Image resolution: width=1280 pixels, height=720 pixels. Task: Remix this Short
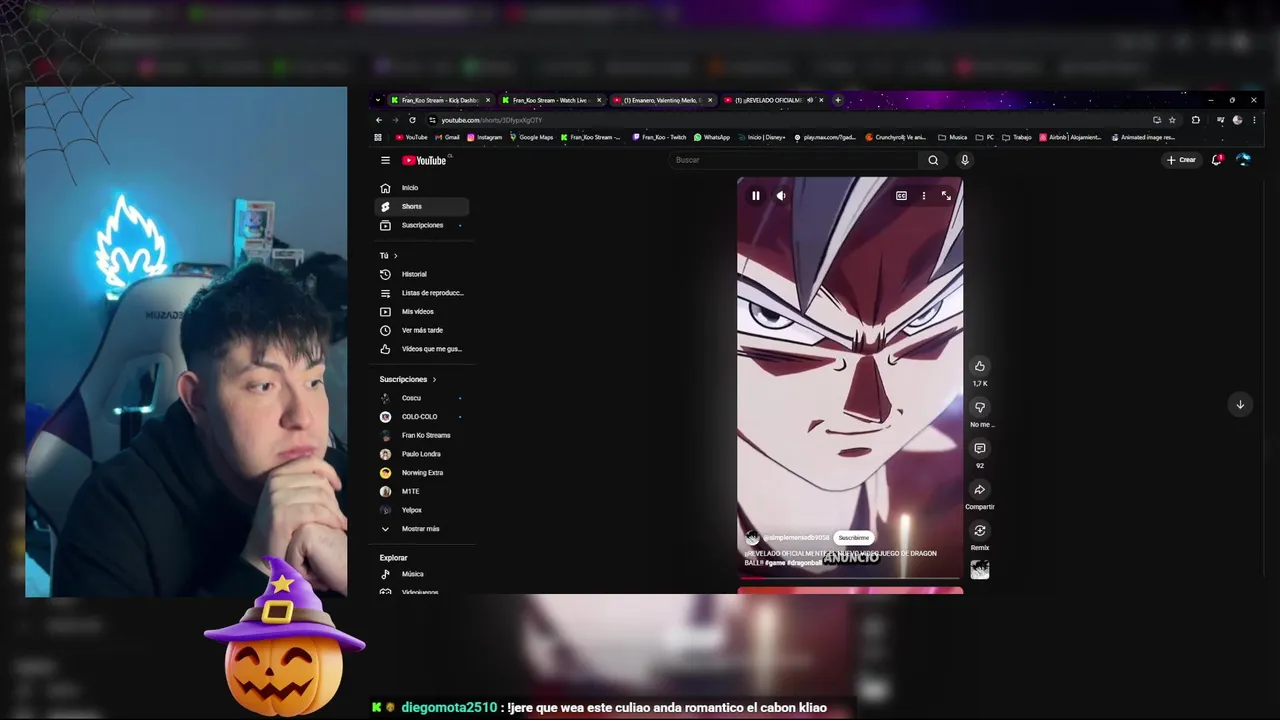(980, 530)
